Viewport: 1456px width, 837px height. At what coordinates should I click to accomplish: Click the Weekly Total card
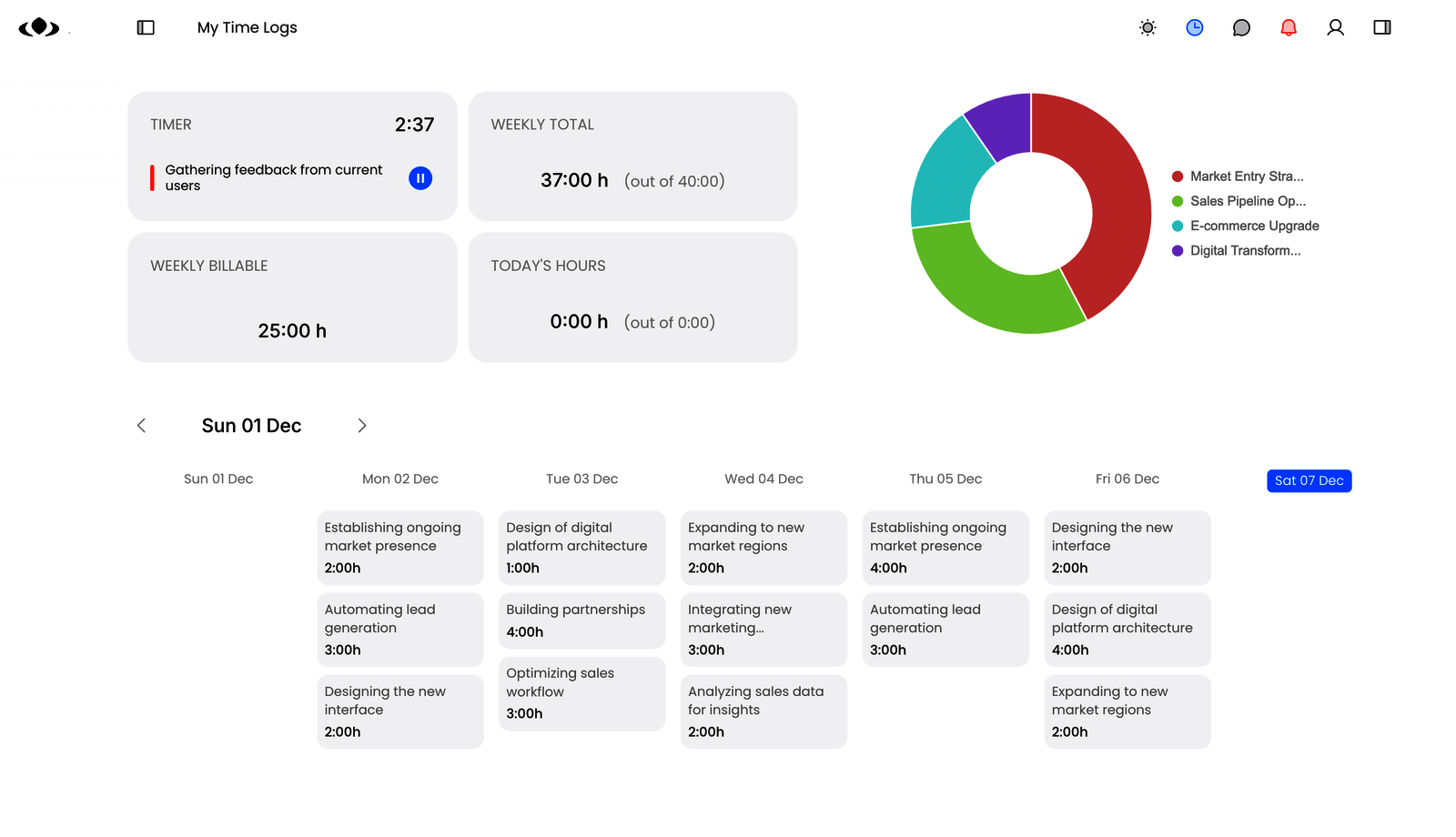(x=632, y=156)
